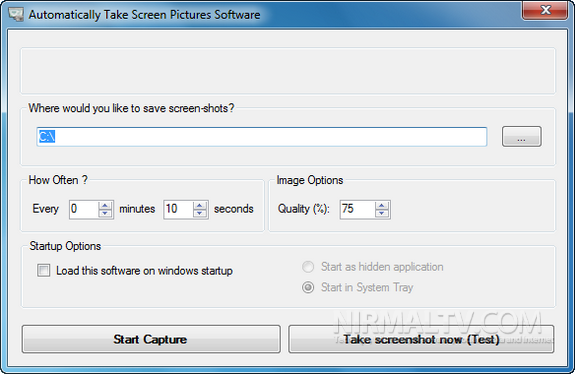
Task: Lower image quality with down arrow
Action: click(x=382, y=214)
